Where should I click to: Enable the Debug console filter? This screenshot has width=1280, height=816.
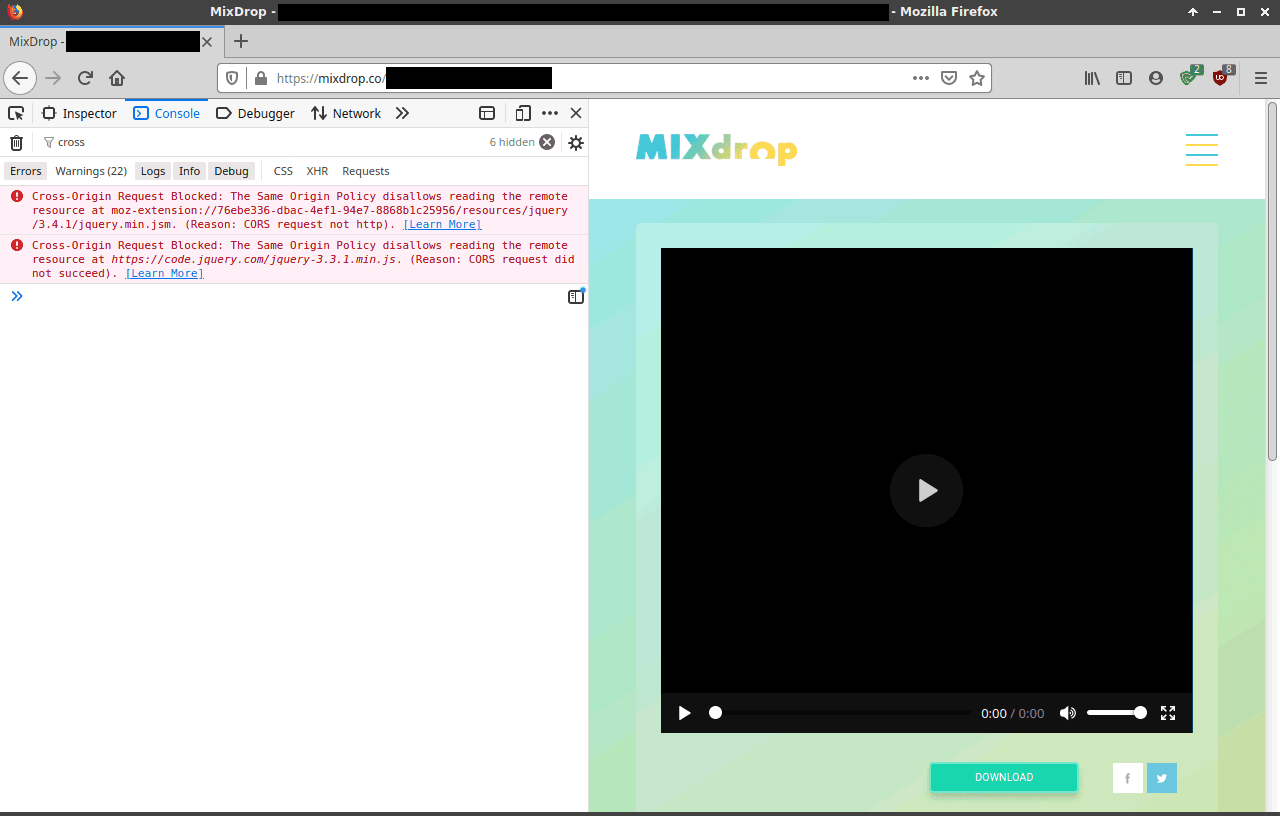[231, 171]
